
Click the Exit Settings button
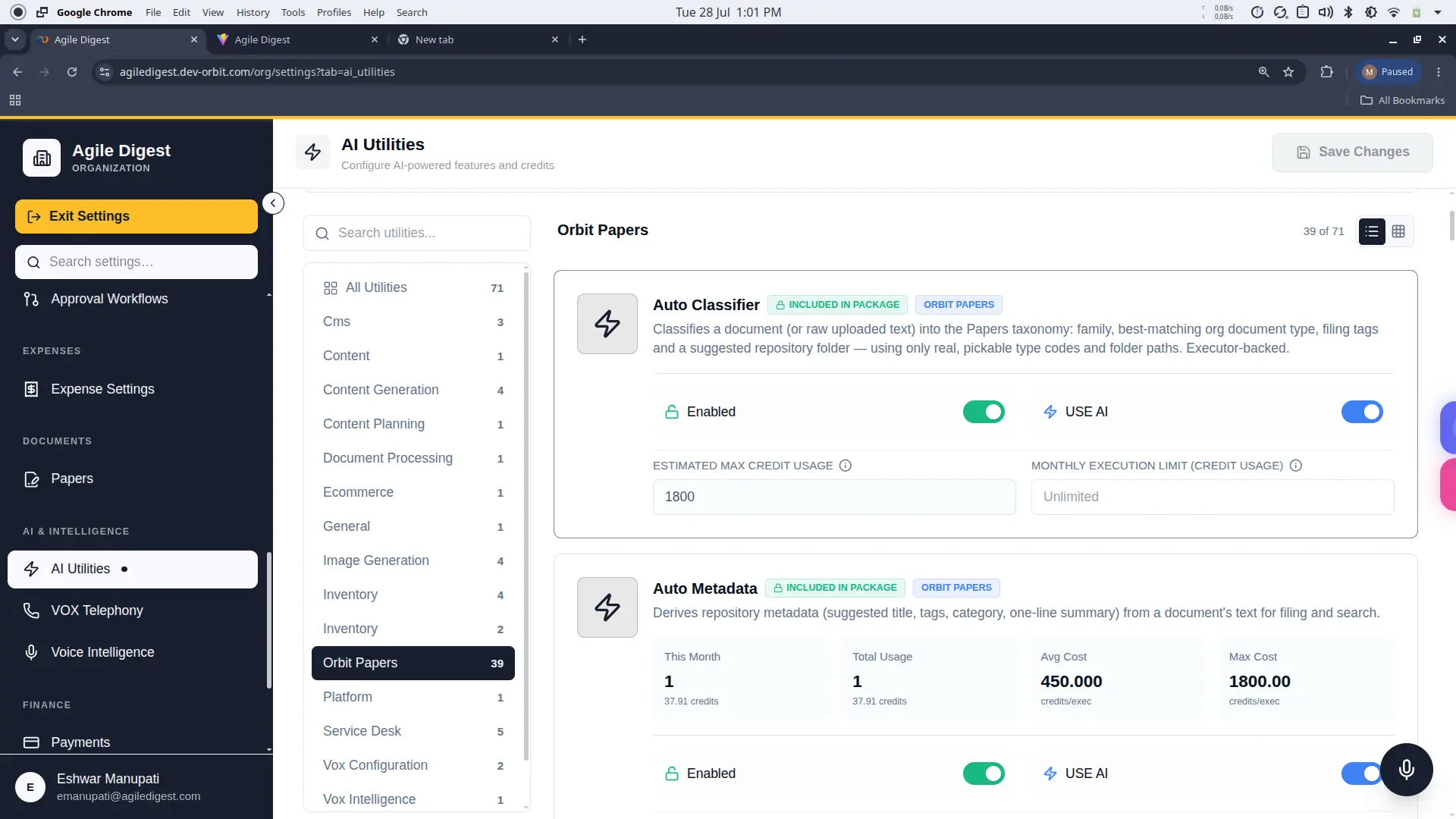click(x=136, y=216)
